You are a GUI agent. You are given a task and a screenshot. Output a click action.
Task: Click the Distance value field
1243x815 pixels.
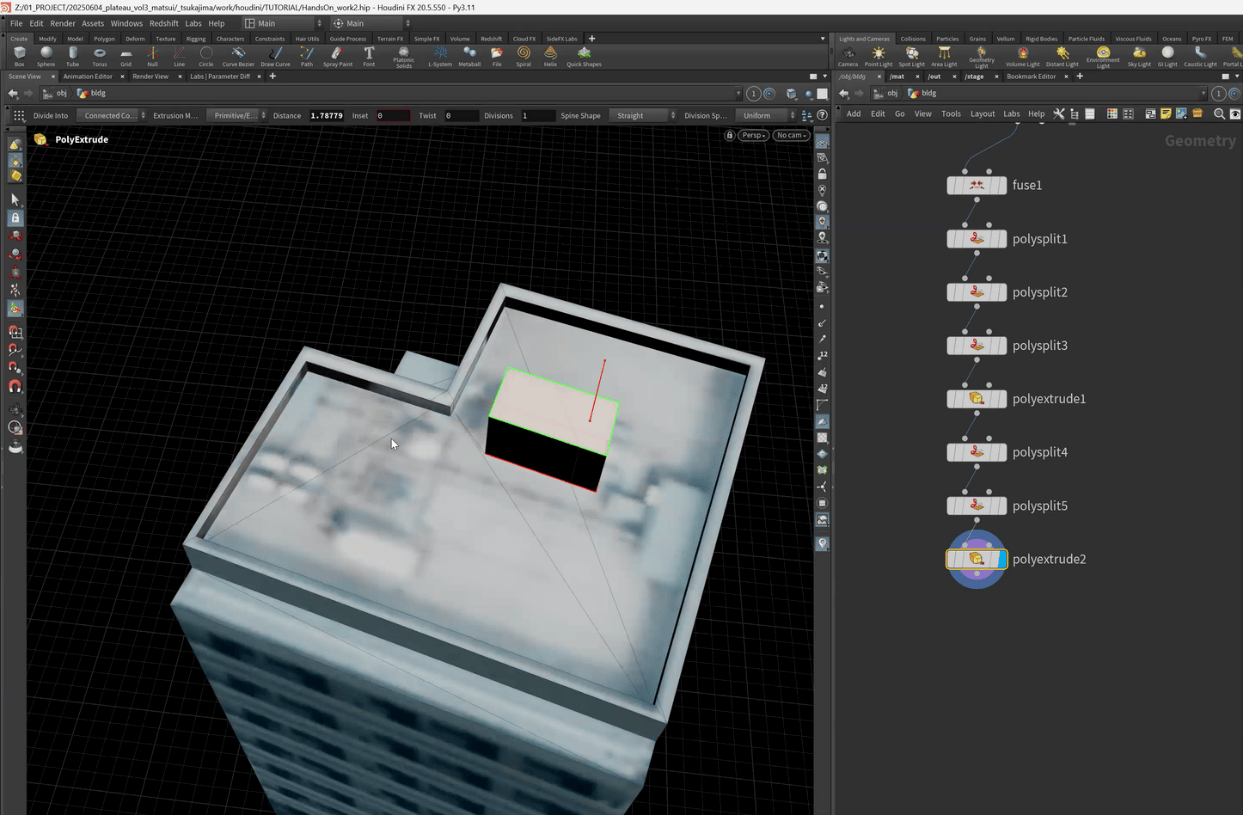pos(326,116)
